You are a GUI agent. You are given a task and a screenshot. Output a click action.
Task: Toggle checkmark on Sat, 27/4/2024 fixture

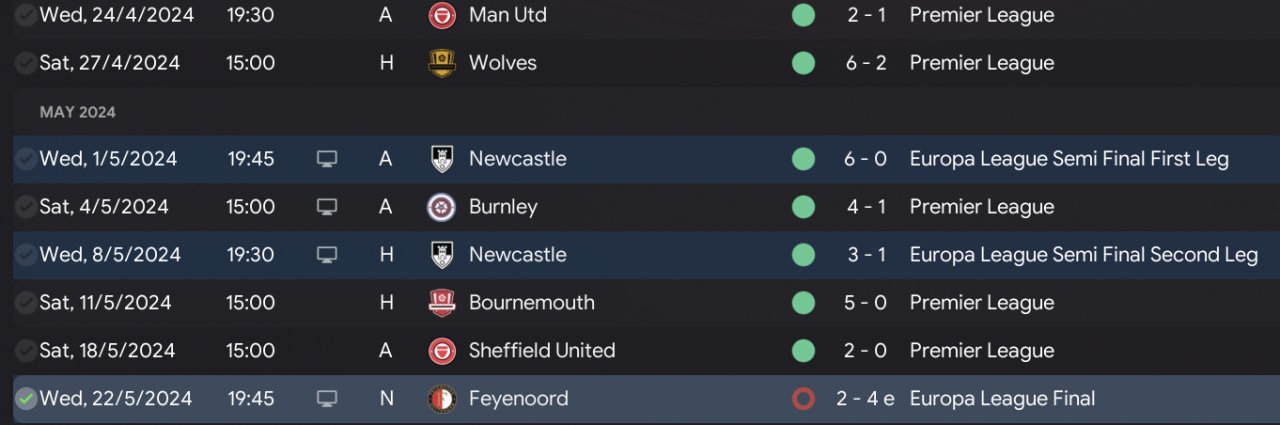click(x=26, y=63)
